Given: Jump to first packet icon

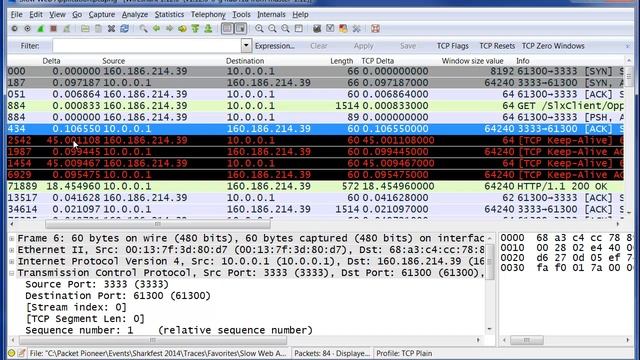Looking at the screenshot, I should (195, 29).
